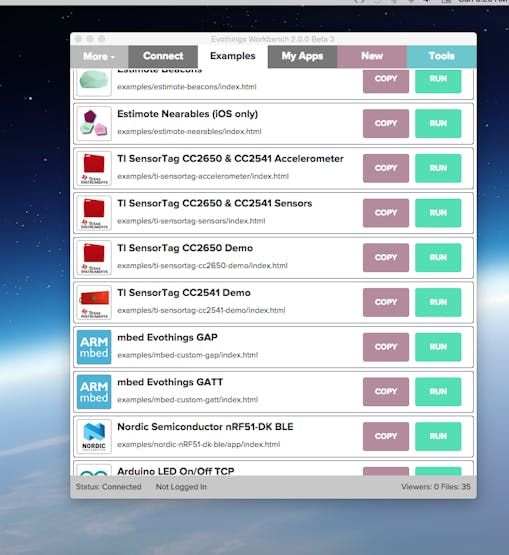
Task: Click the Estimote Nearables stickers icon
Action: 94,124
